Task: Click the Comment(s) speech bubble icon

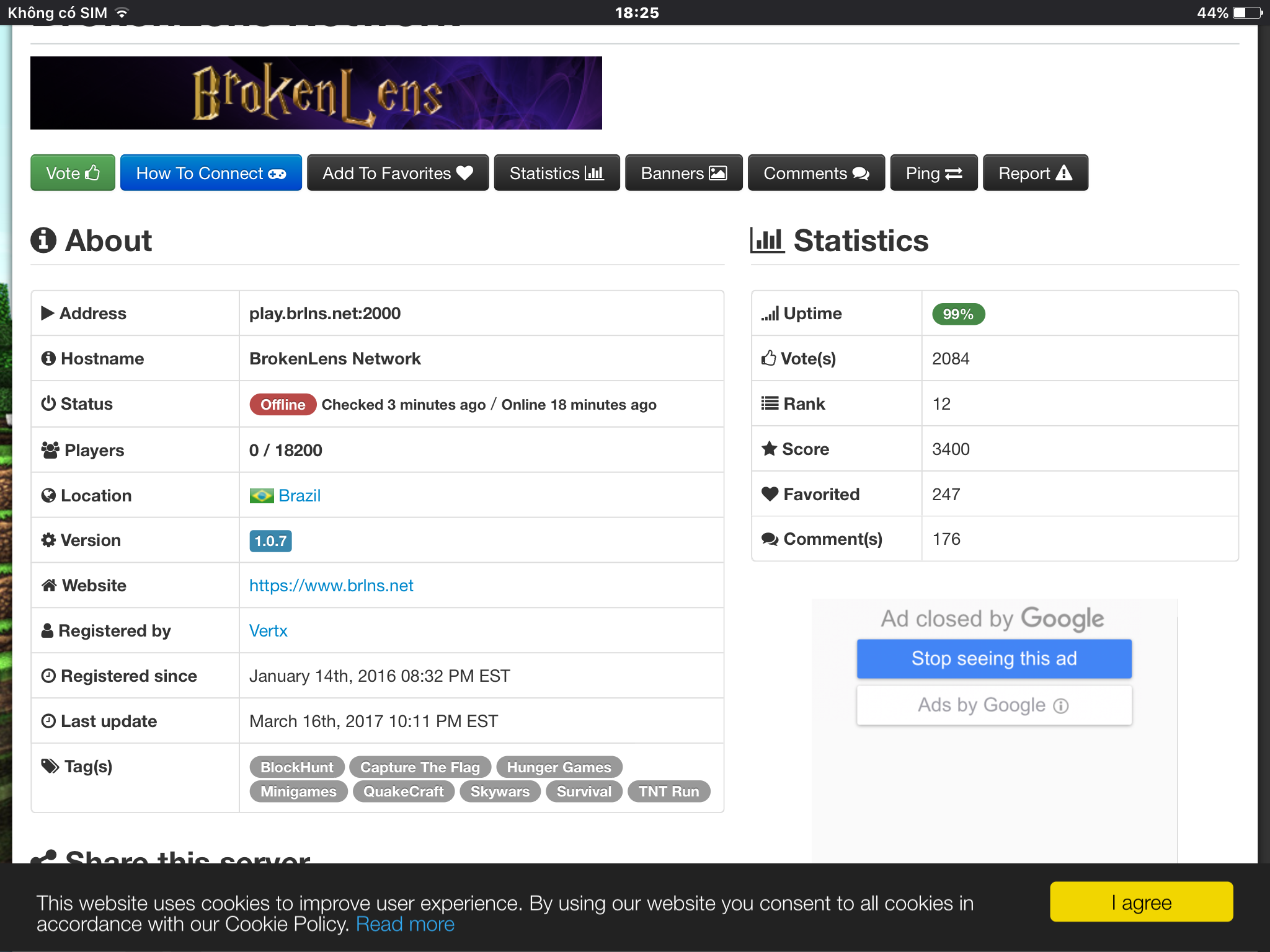Action: 770,539
